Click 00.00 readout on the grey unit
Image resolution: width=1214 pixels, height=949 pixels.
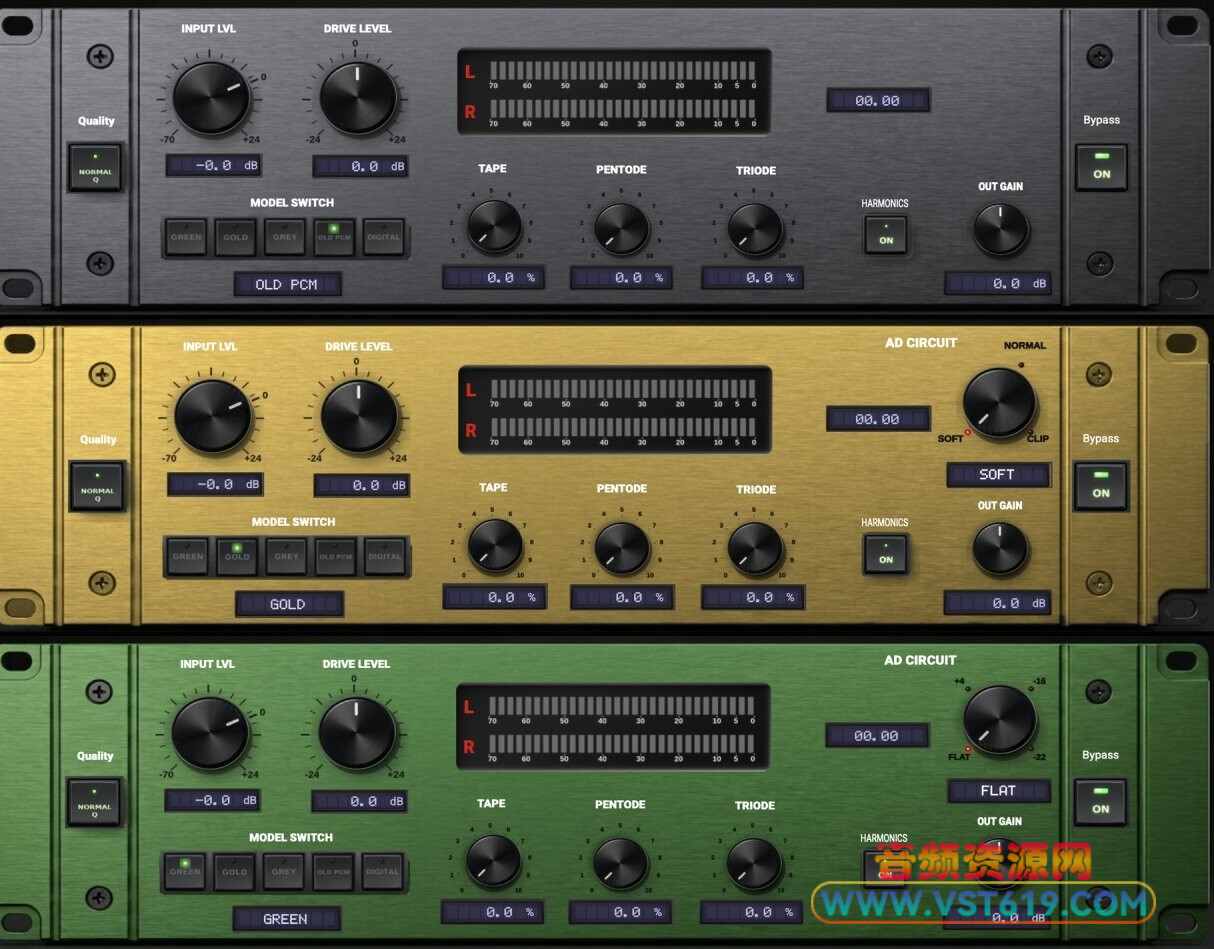(x=878, y=100)
